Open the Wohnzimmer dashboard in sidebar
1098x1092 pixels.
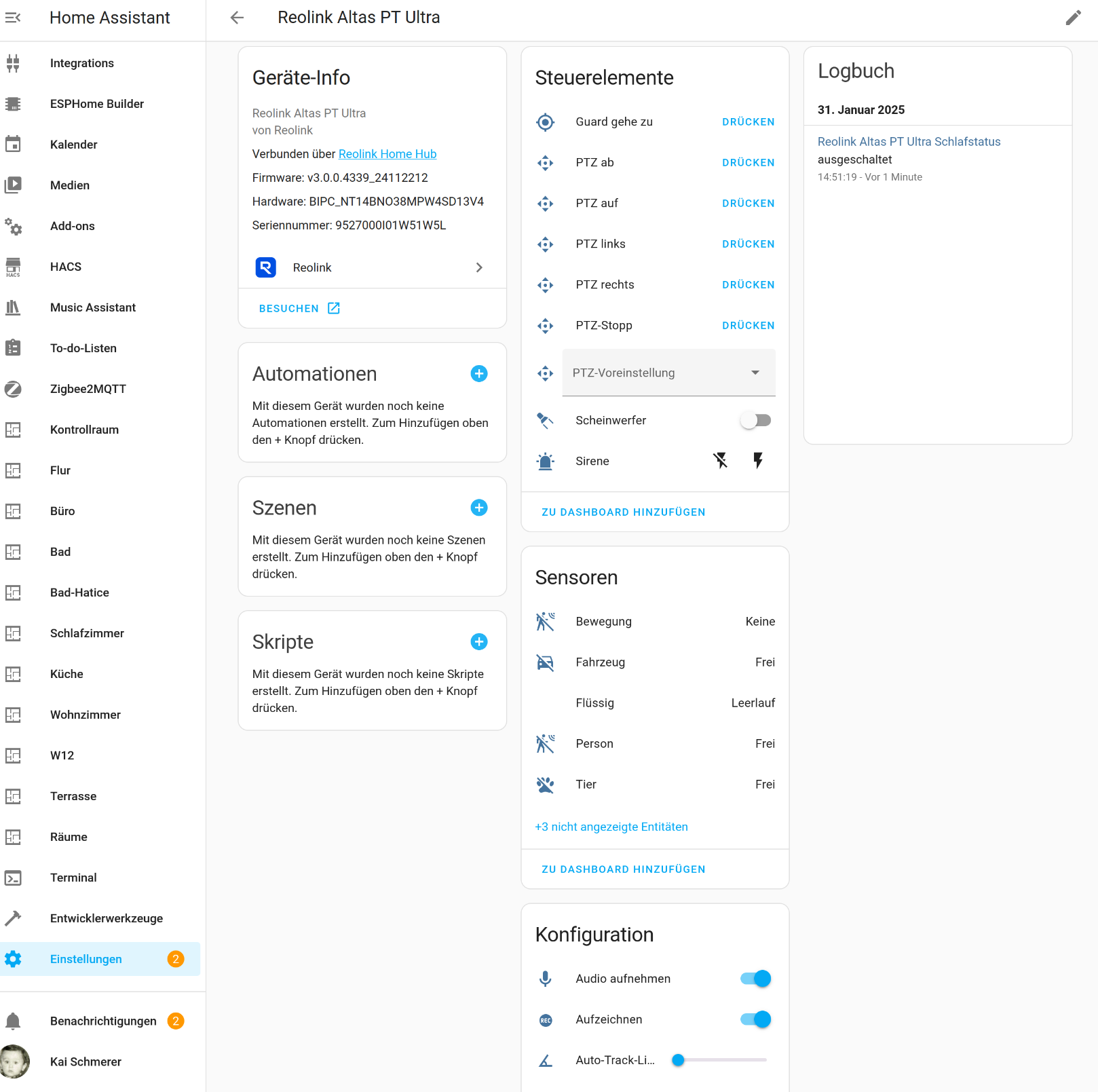tap(100, 715)
